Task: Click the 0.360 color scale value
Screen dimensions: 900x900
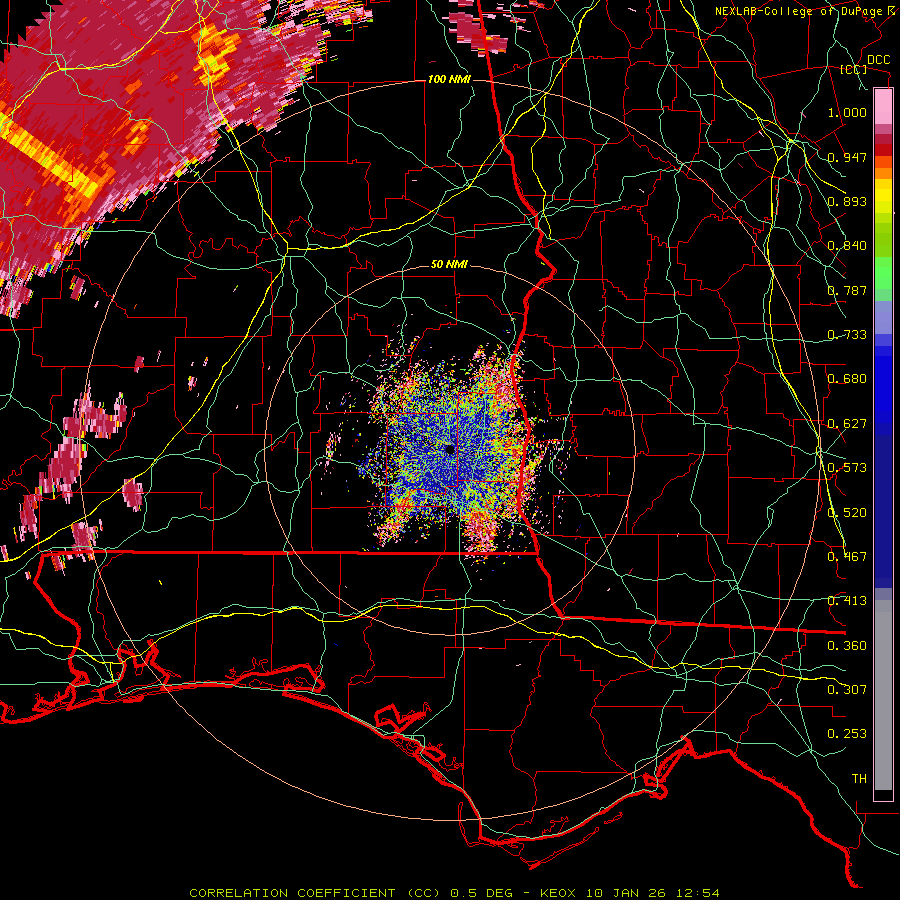Action: click(847, 646)
